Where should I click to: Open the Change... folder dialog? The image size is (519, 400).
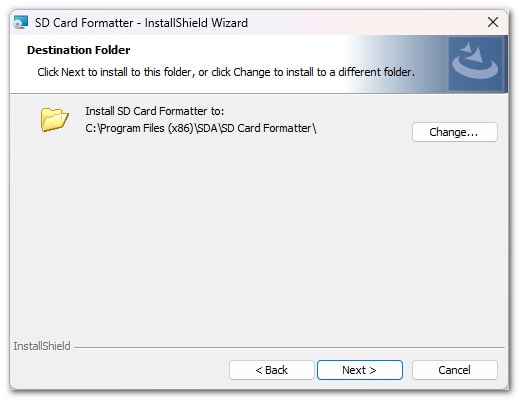click(x=455, y=132)
